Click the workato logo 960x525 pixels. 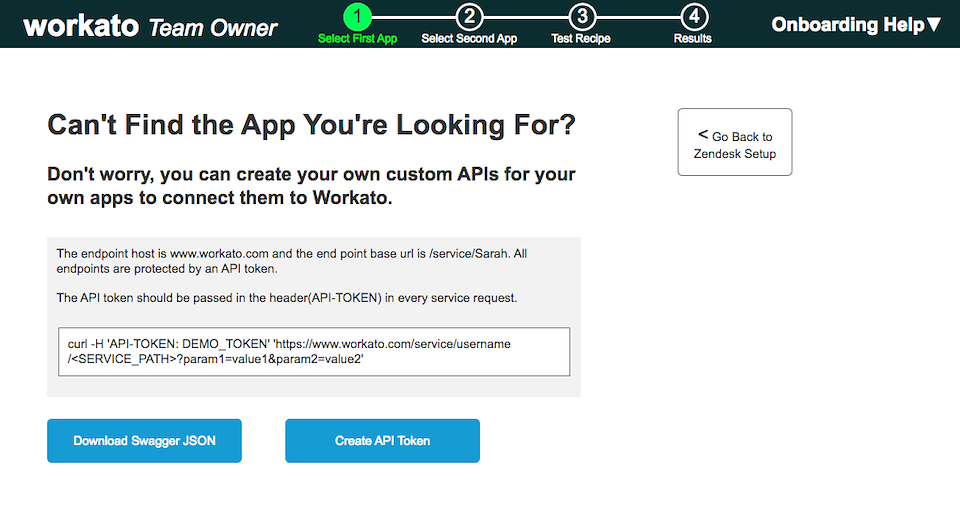click(81, 26)
